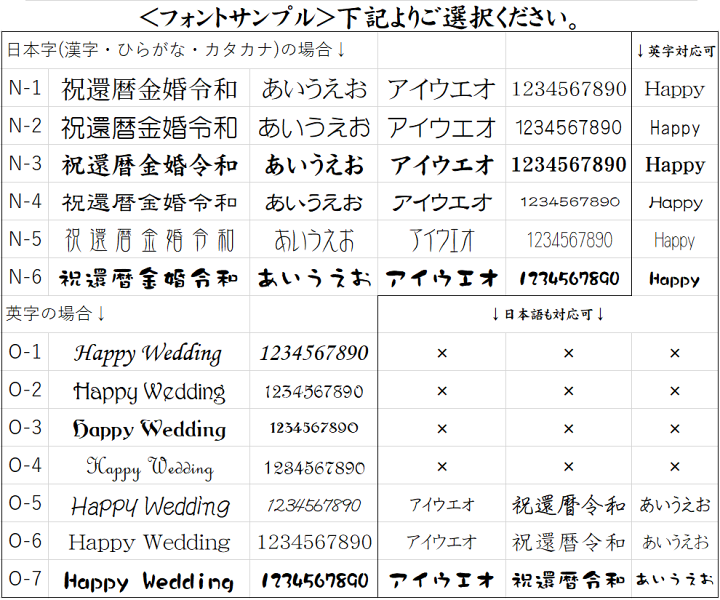The width and height of the screenshot is (720, 600).
Task: Click the 日本字(漢字・ひらがな・カタカナ)の場合 header
Action: pos(176,50)
